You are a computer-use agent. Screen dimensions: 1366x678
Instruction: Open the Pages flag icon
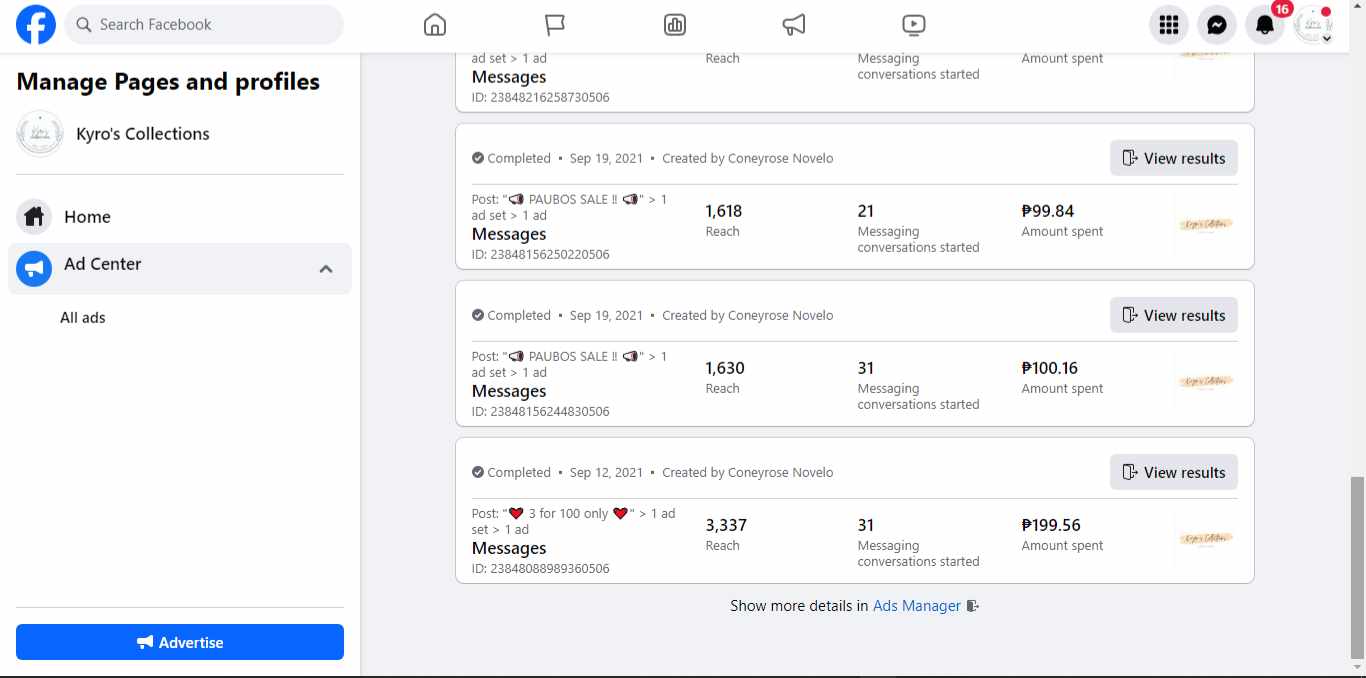tap(555, 25)
